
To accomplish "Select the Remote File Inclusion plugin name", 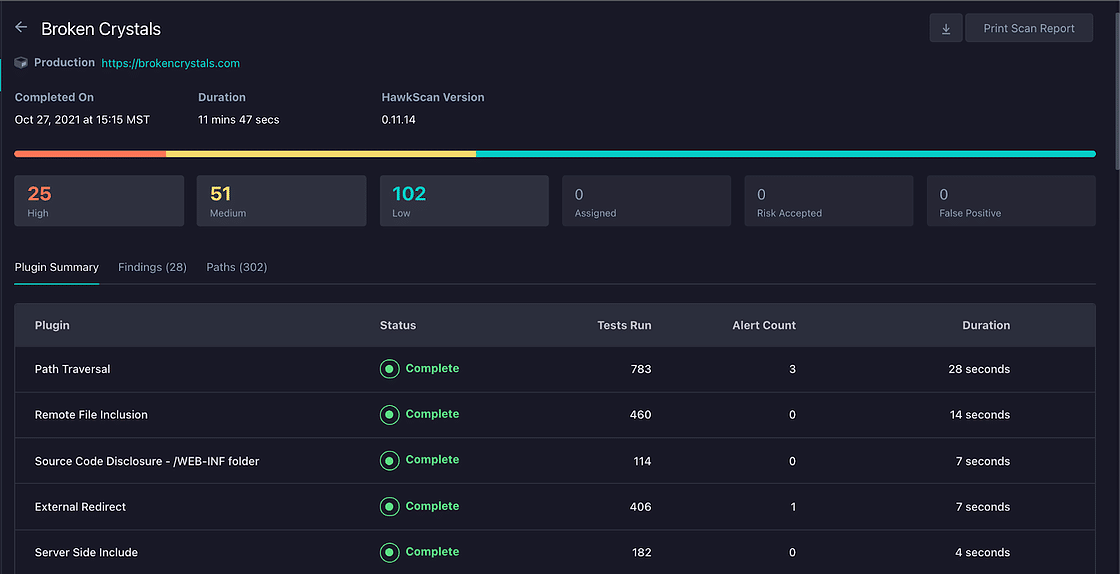I will pyautogui.click(x=91, y=415).
